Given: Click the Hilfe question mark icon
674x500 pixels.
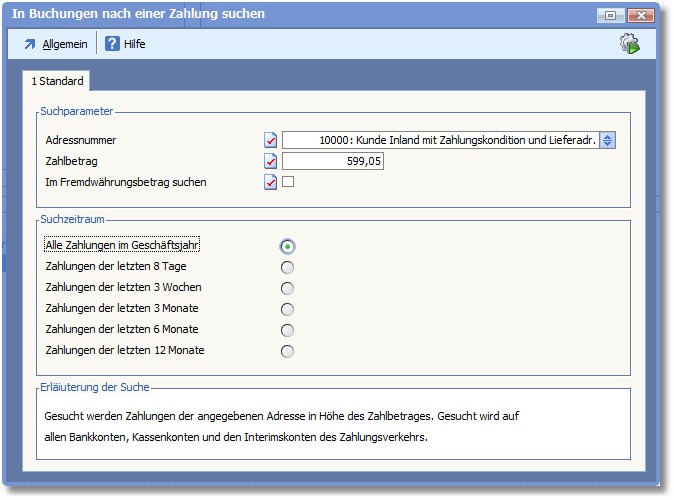Looking at the screenshot, I should click(x=113, y=44).
